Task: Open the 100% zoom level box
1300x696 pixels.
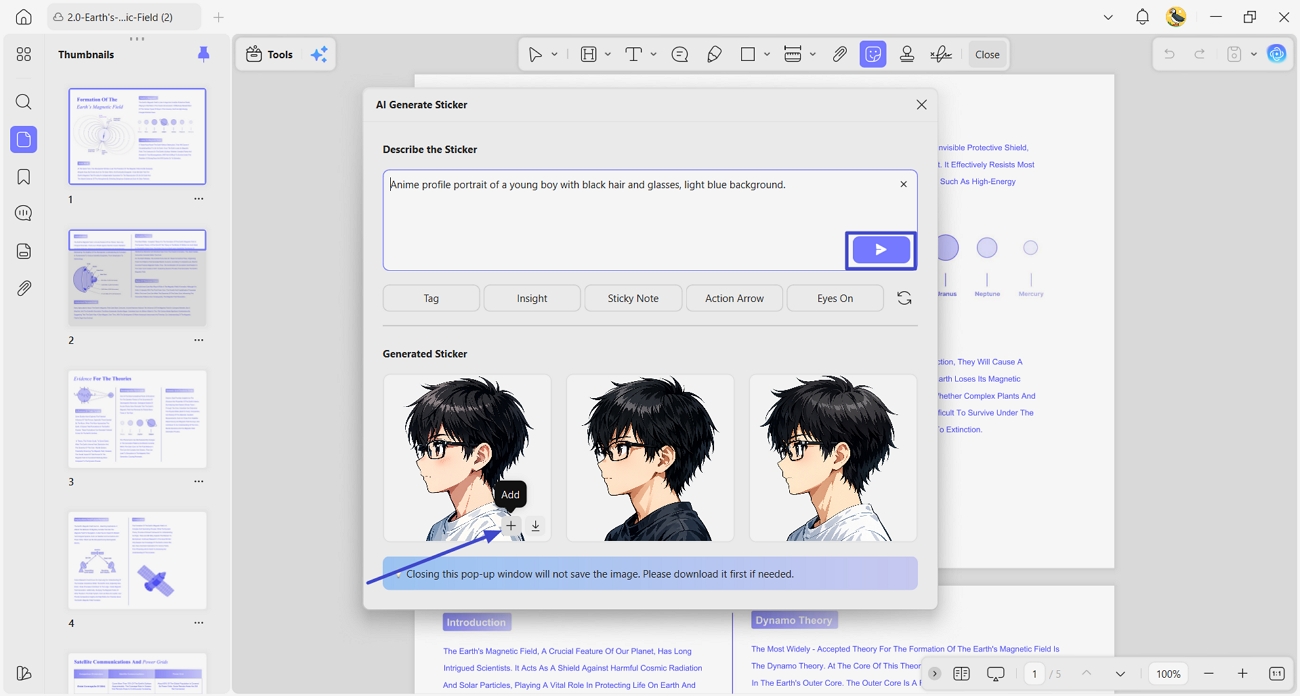Action: click(x=1168, y=674)
